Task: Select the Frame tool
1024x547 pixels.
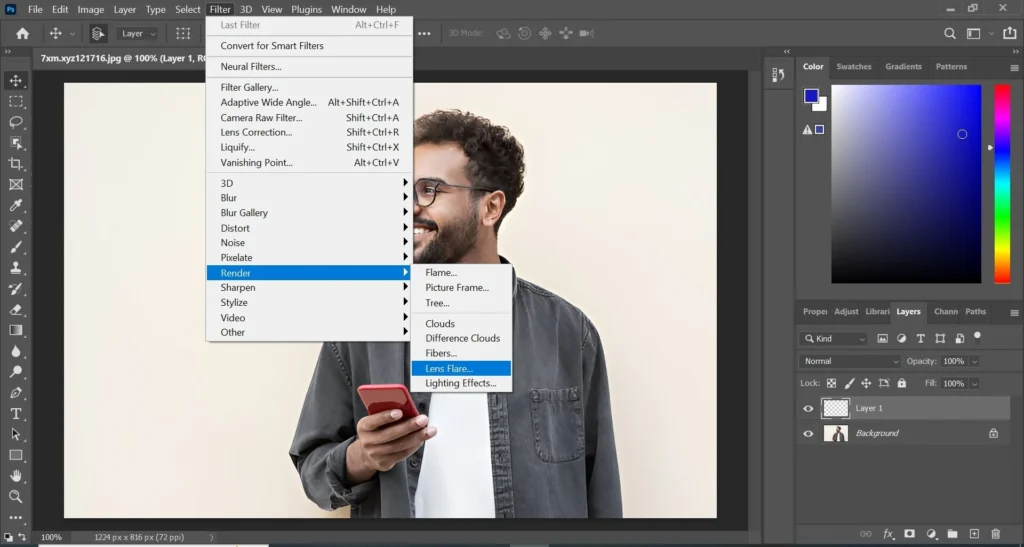Action: click(x=16, y=185)
